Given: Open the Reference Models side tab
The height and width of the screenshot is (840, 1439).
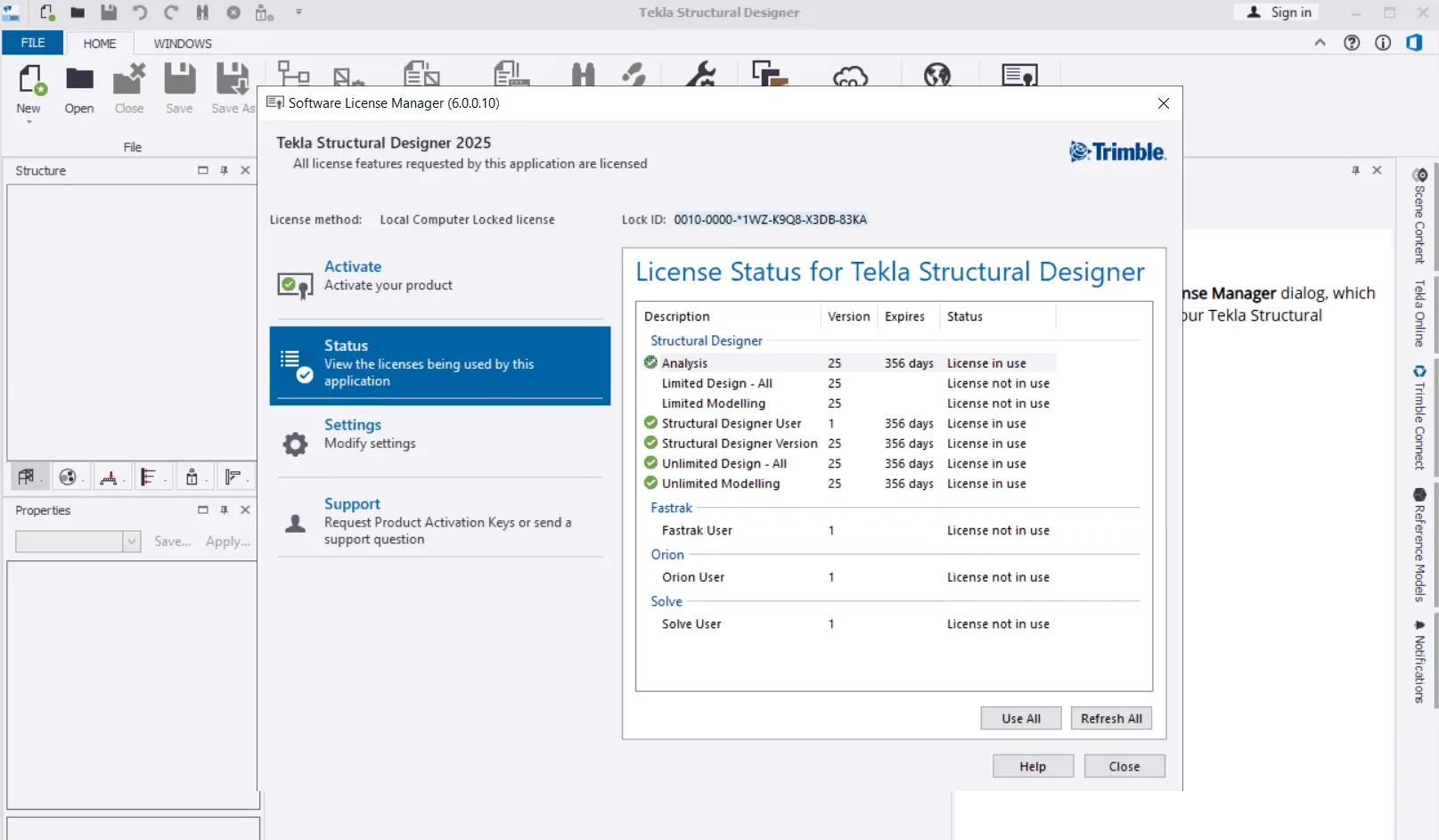Looking at the screenshot, I should [x=1419, y=545].
